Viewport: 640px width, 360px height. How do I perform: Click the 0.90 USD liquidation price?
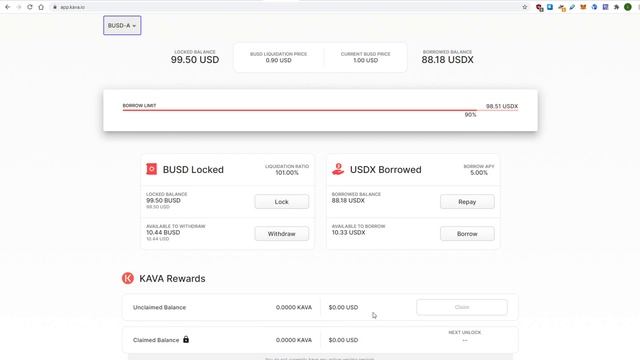(x=278, y=60)
